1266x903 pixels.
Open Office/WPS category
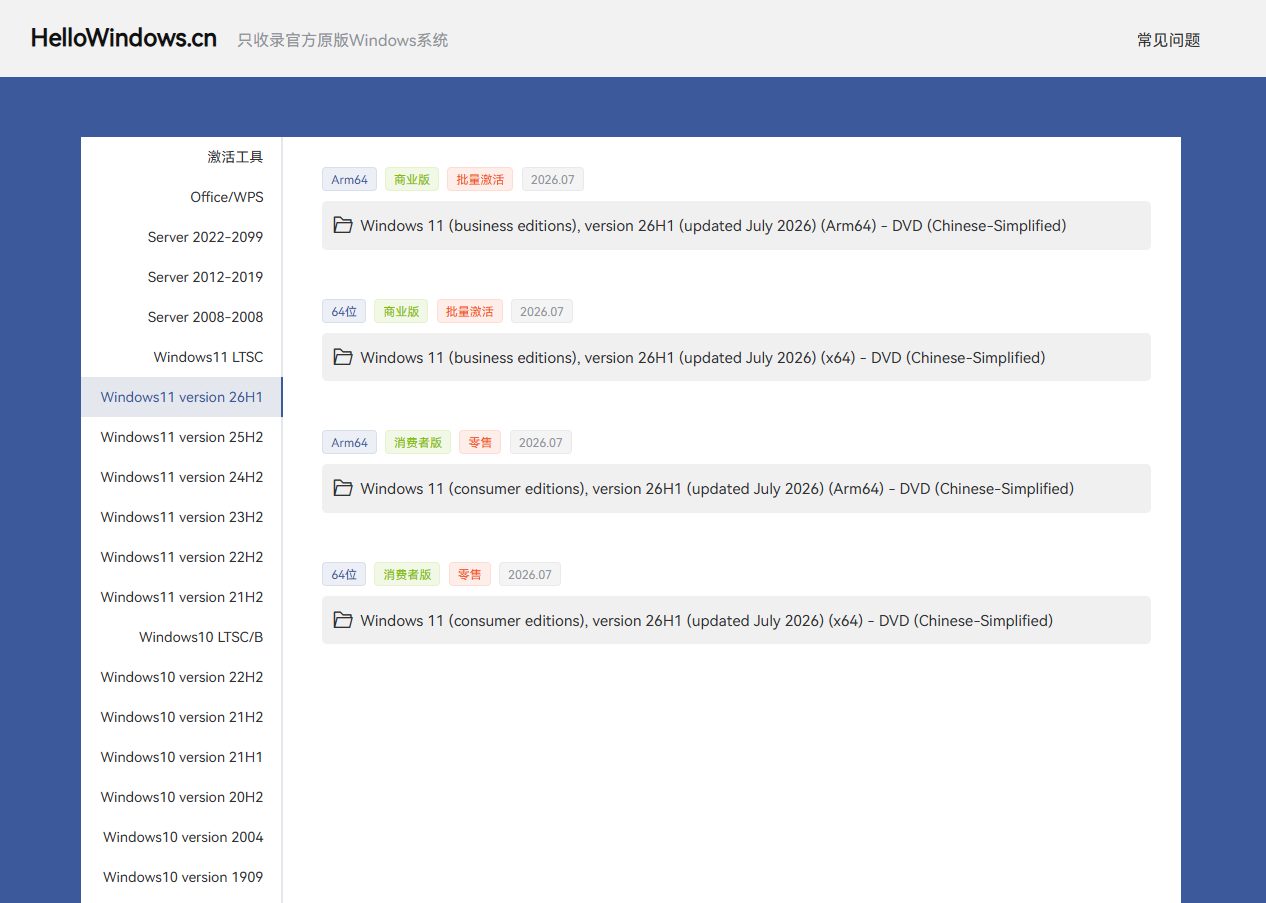[x=182, y=197]
